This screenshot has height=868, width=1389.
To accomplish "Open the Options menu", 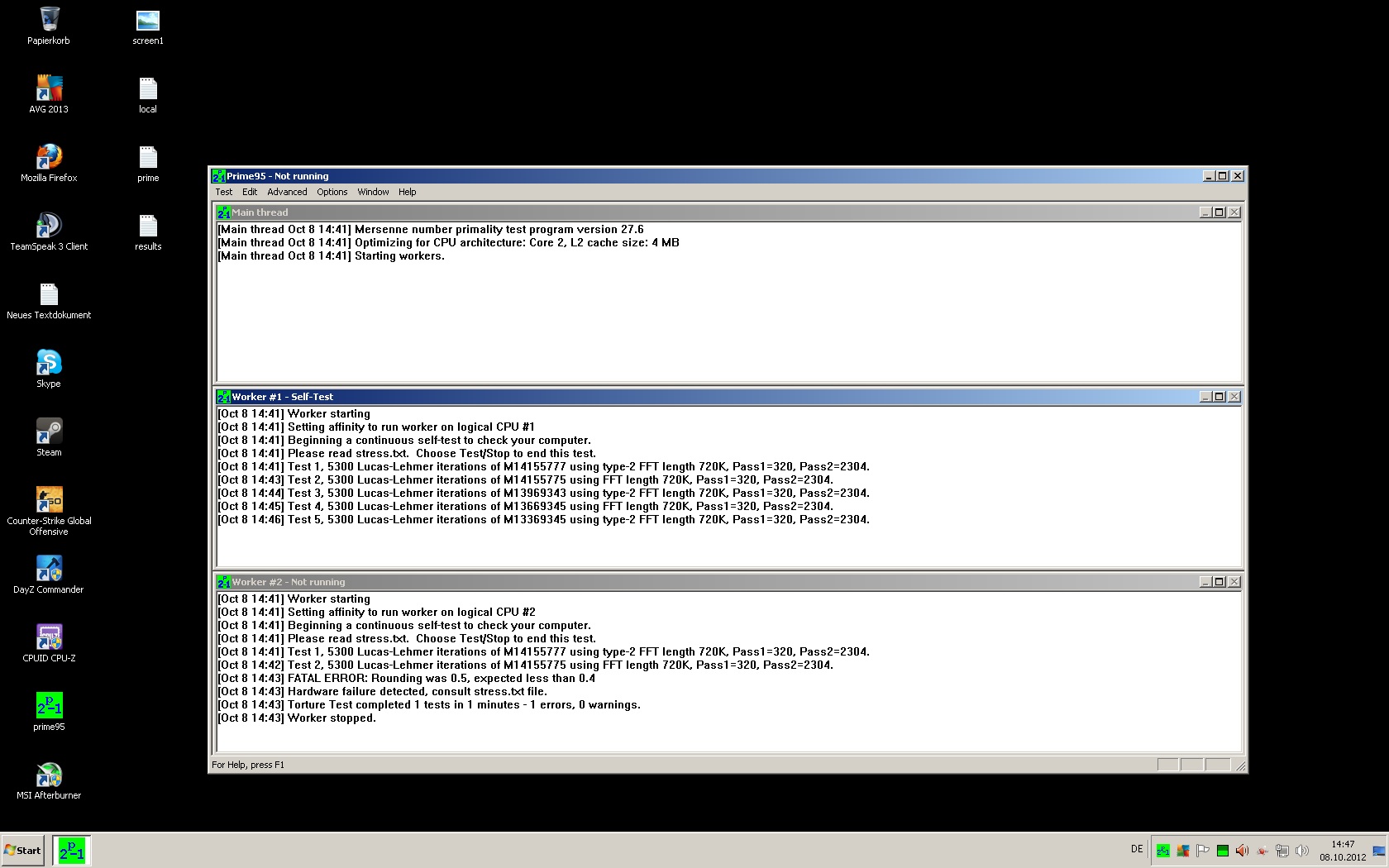I will click(x=332, y=192).
